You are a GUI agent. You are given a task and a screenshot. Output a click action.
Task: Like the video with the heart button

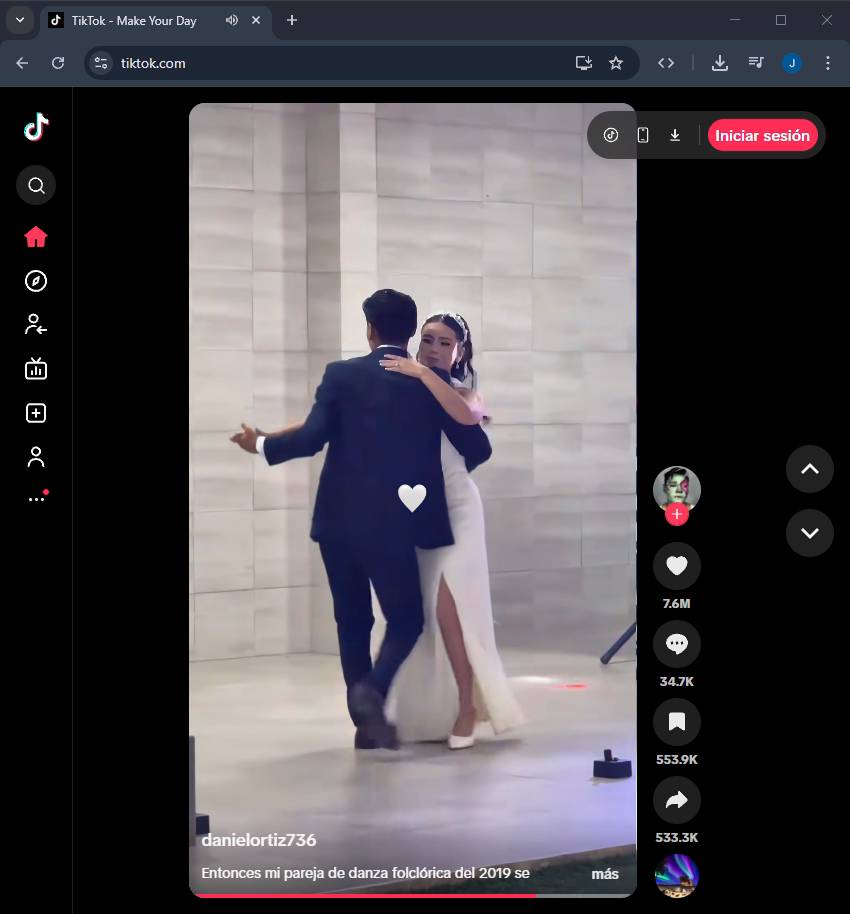[x=677, y=567]
